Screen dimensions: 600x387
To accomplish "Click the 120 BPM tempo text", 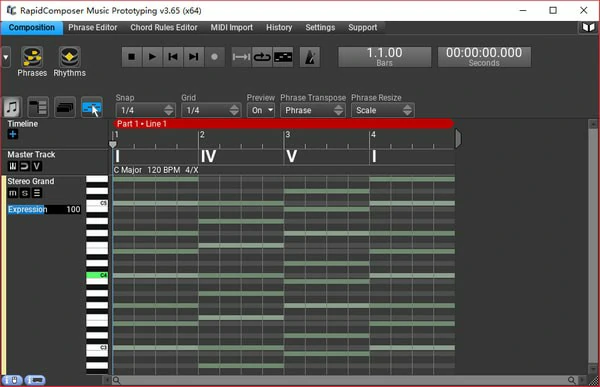I will pyautogui.click(x=163, y=170).
